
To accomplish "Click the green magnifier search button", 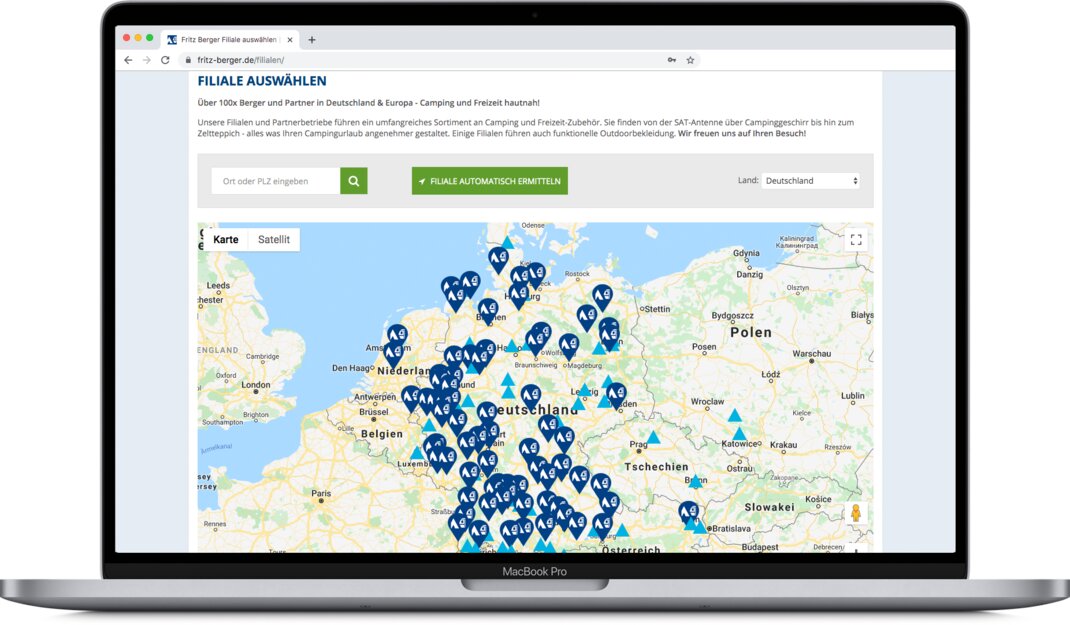I will coord(354,181).
